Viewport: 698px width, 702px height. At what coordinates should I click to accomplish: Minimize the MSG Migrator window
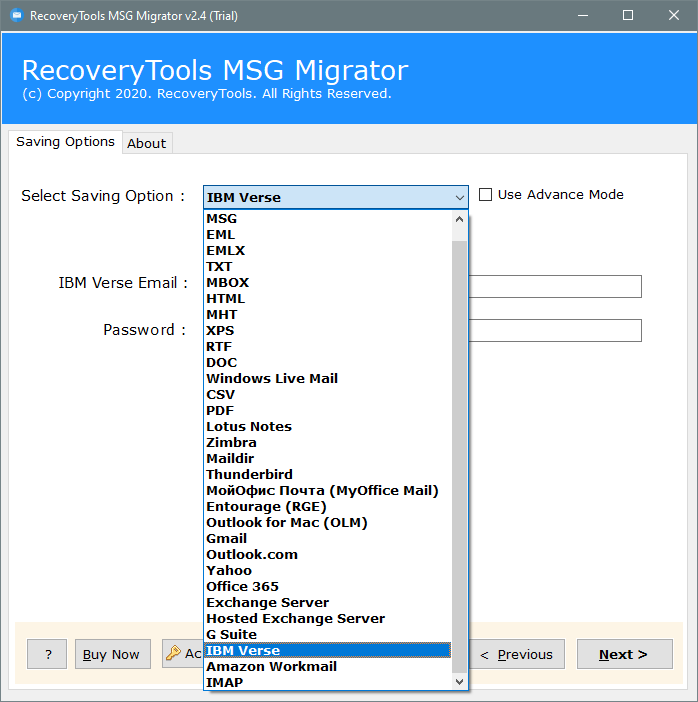click(x=582, y=16)
